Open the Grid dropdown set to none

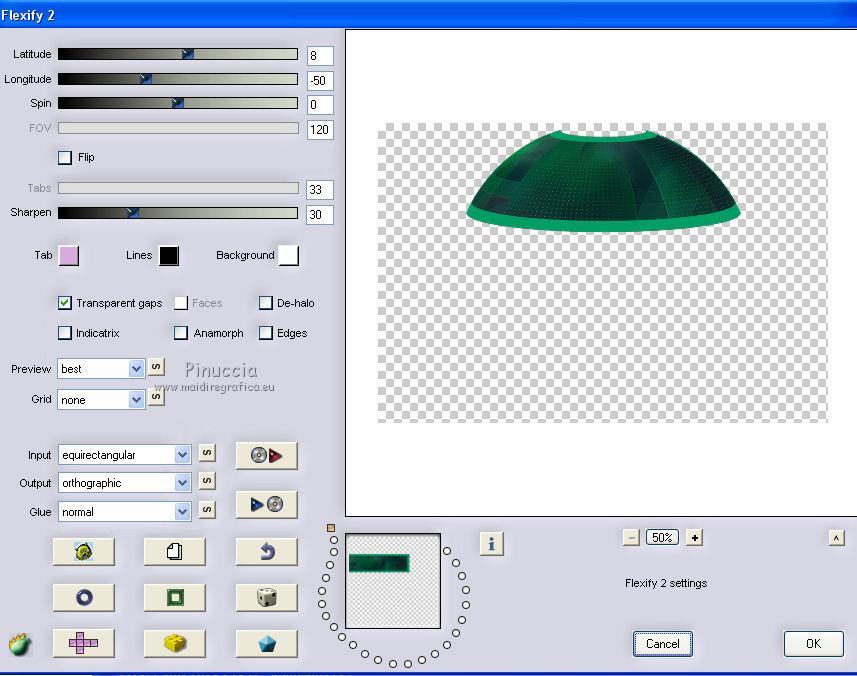[x=101, y=400]
